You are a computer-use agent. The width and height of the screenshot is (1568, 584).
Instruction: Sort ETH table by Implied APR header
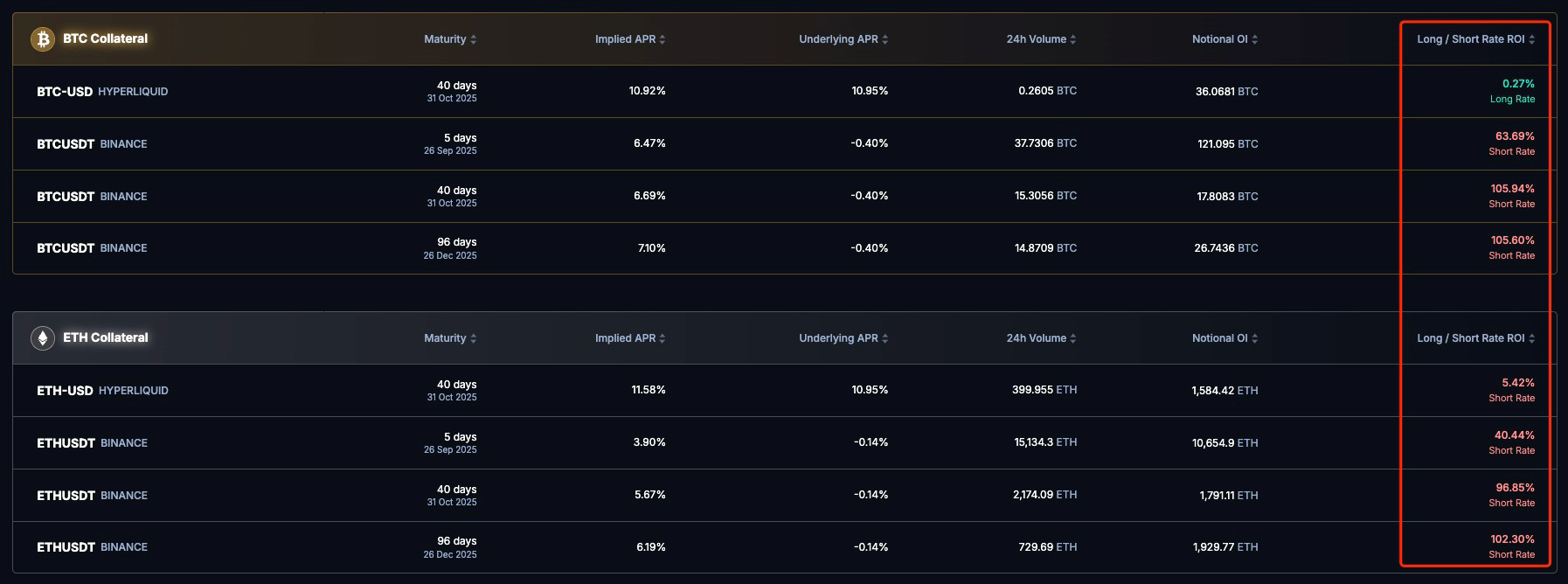[625, 338]
